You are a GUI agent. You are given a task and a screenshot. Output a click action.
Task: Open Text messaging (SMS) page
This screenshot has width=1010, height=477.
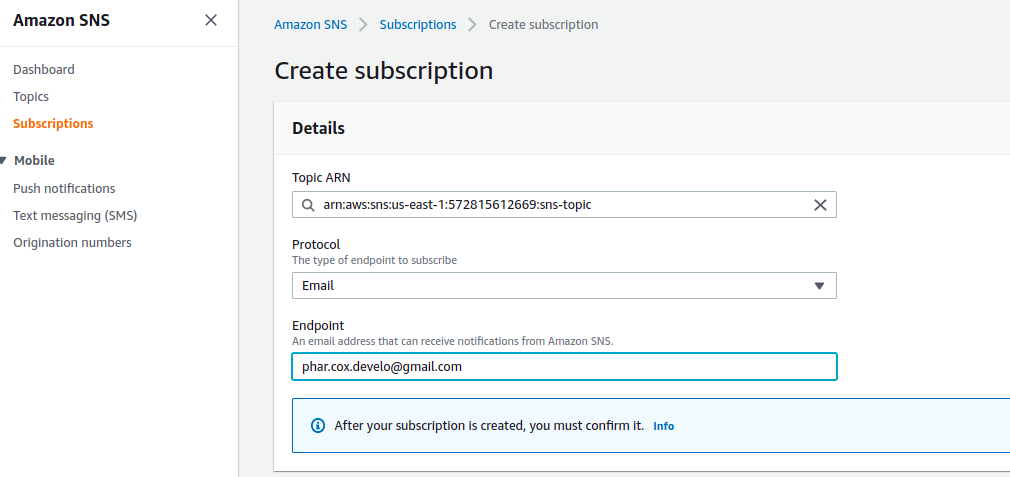(75, 216)
